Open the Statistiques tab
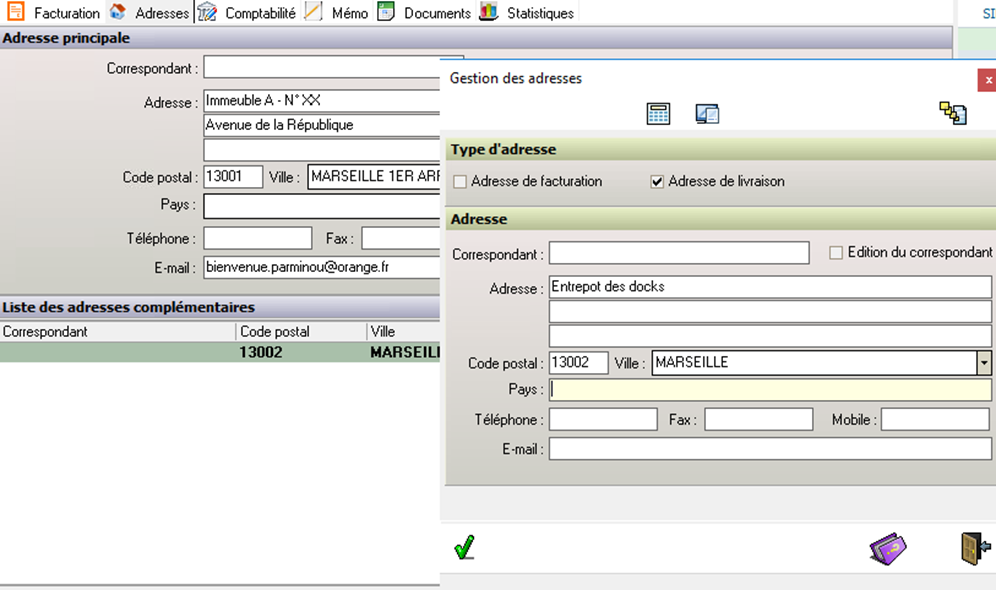The height and width of the screenshot is (590, 996). [540, 13]
